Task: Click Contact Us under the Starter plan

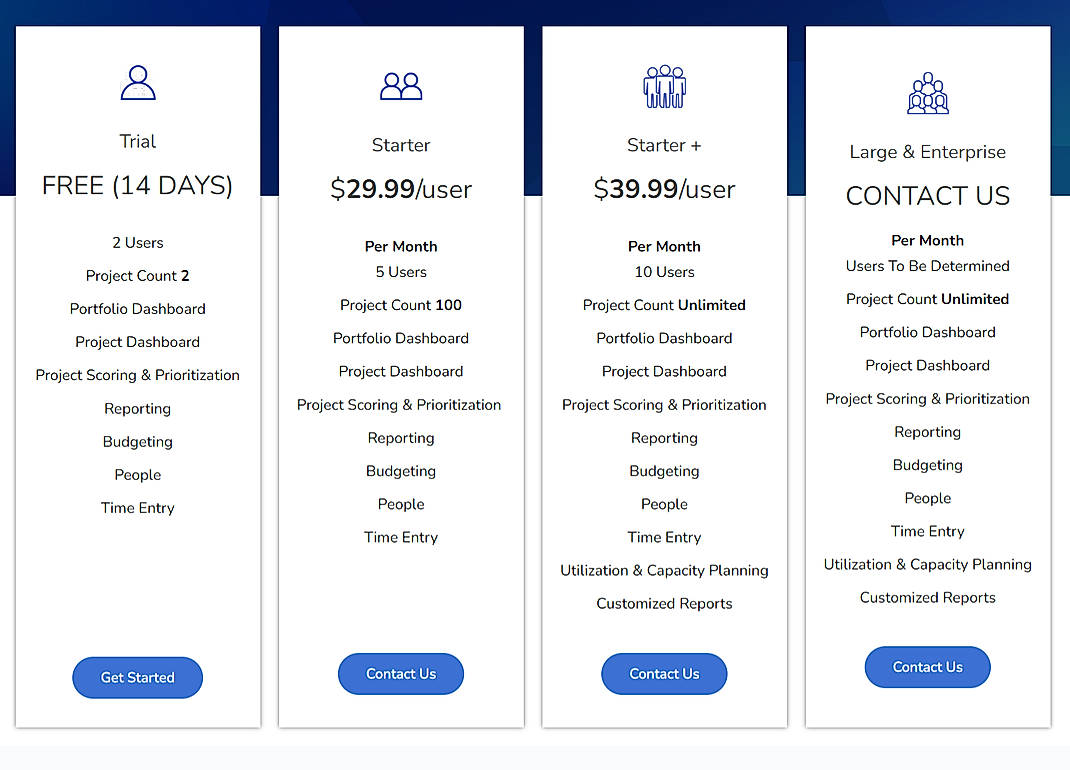Action: pos(401,673)
